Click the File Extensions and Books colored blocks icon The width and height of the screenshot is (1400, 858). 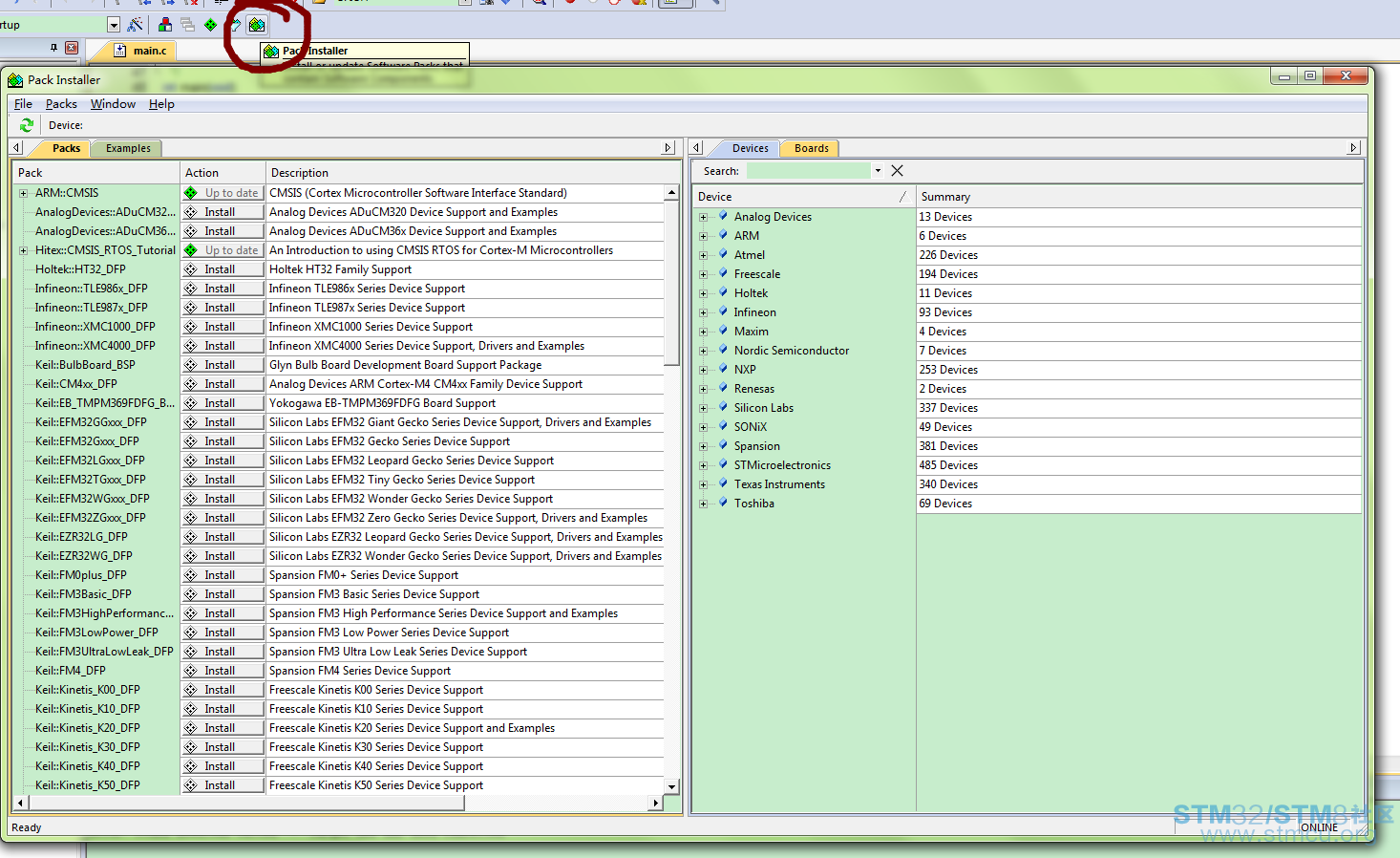point(165,25)
